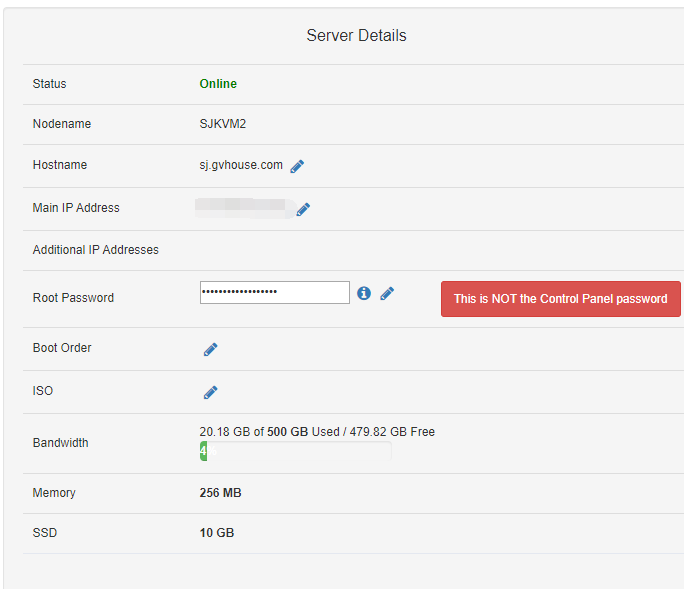The image size is (684, 589).
Task: Click the 20.18 GB of 500 GB usage text
Action: coord(317,432)
